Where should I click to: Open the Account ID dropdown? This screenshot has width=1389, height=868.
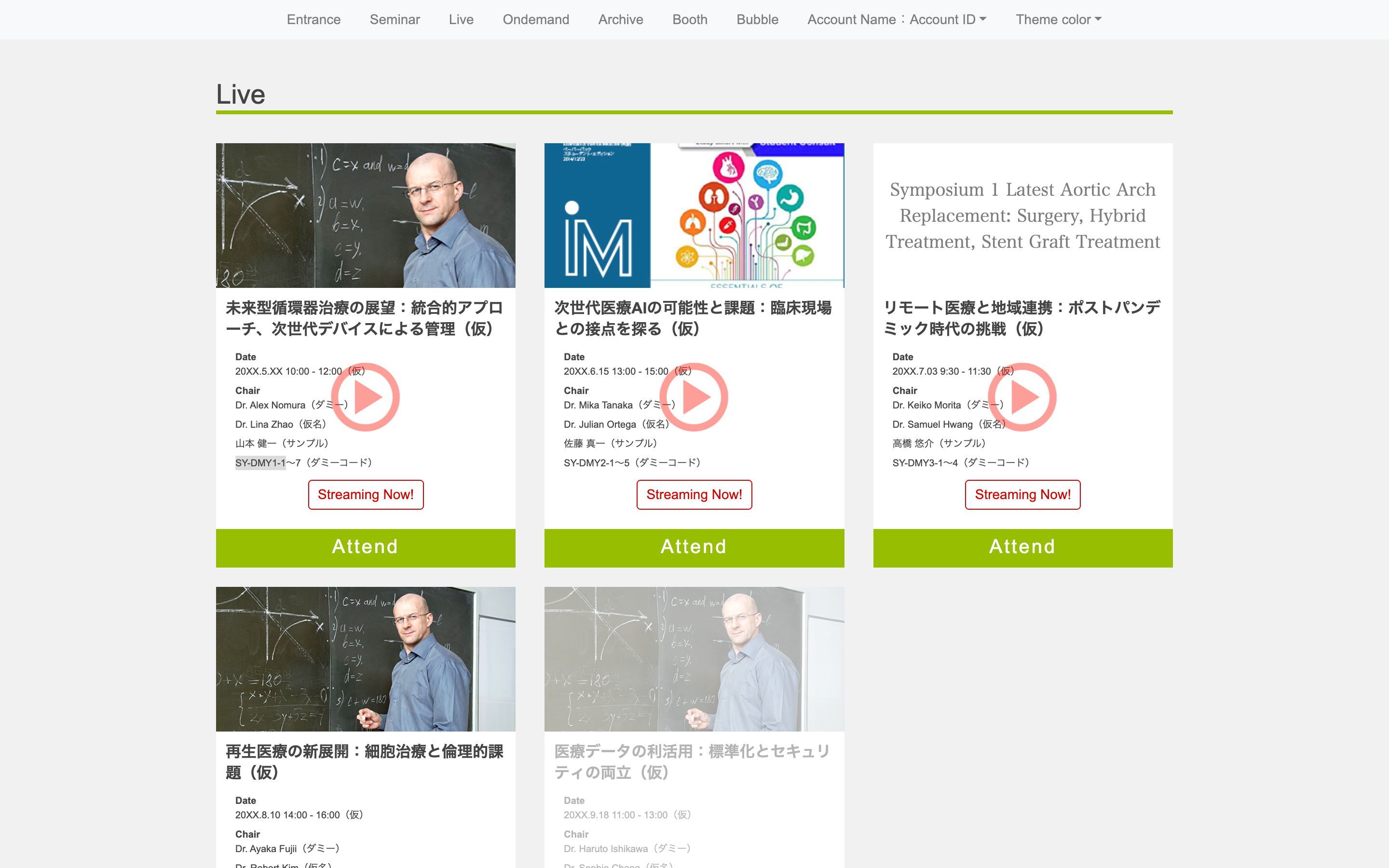tap(897, 19)
